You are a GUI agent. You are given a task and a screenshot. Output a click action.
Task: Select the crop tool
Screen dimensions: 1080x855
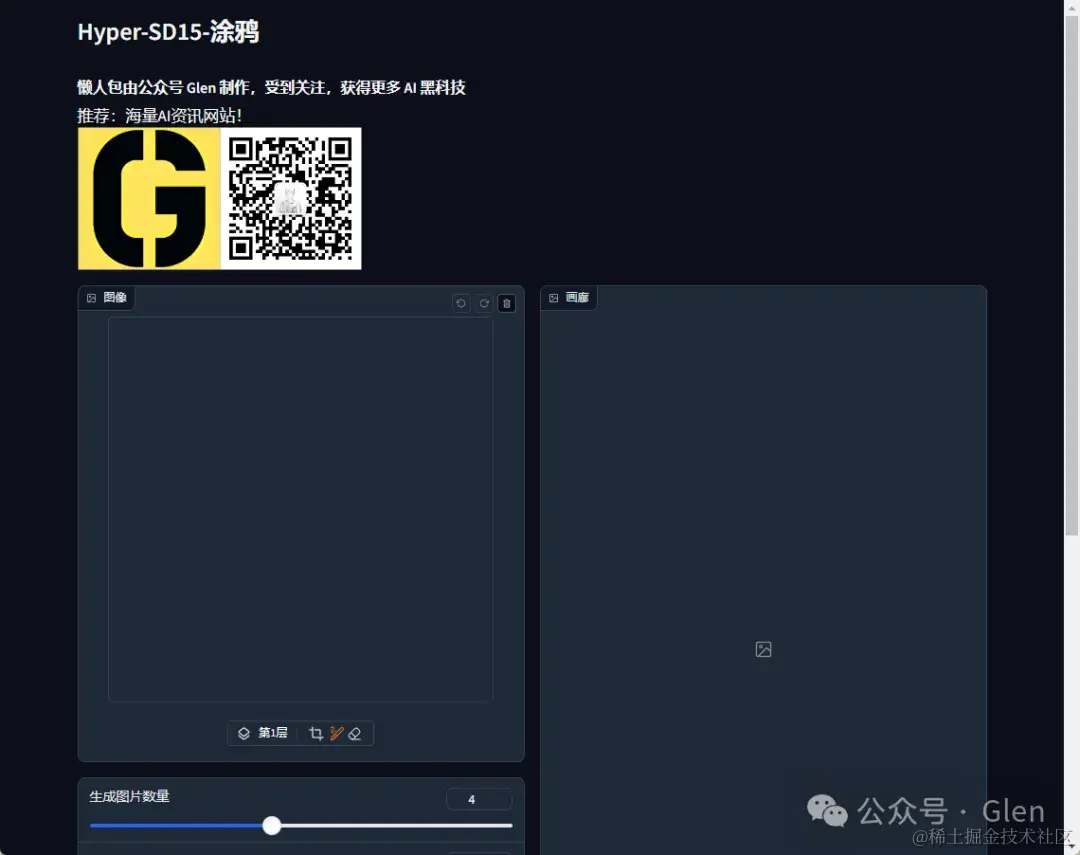click(316, 734)
